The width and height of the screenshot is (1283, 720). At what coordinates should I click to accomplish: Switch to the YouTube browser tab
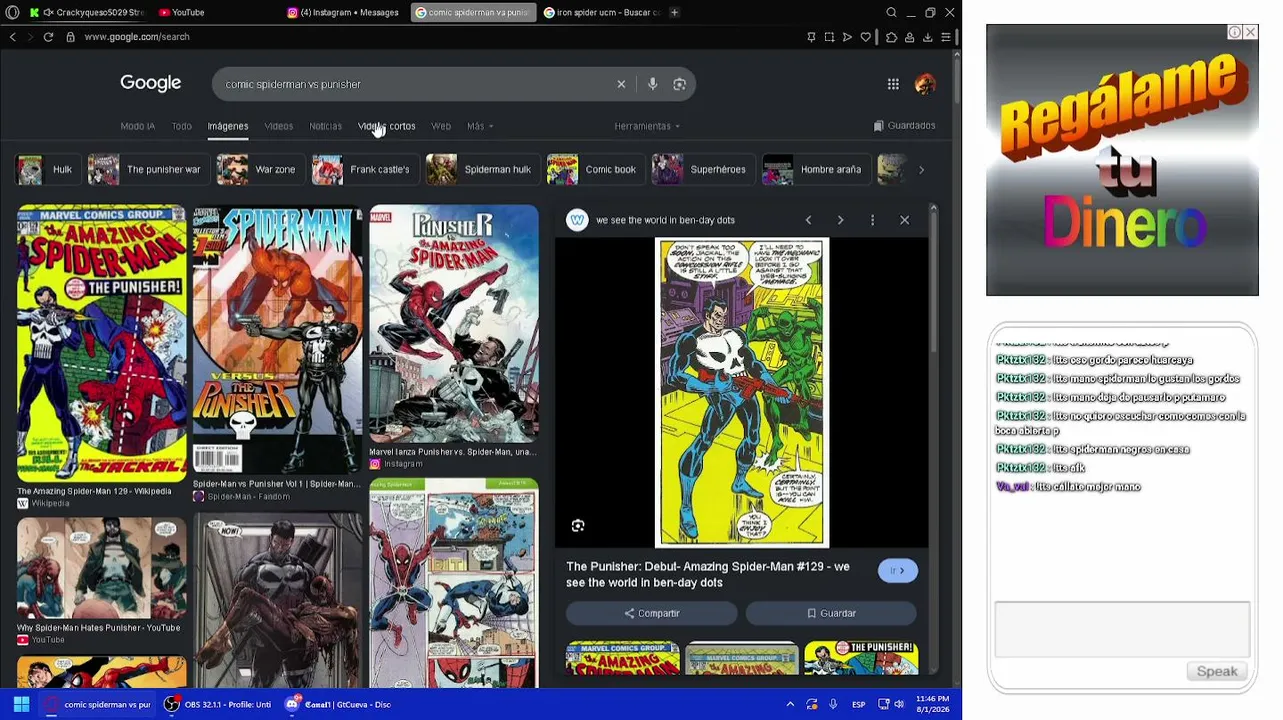(x=214, y=12)
